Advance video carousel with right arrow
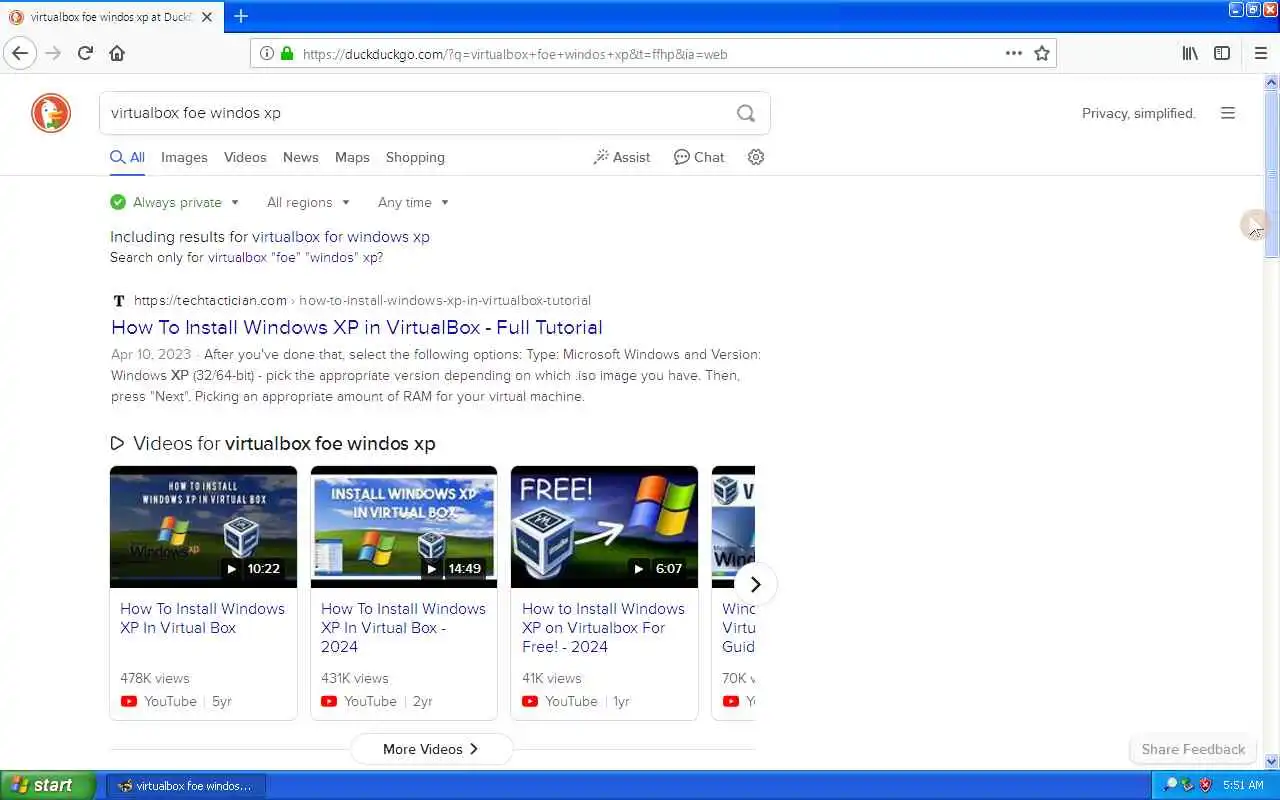The image size is (1280, 800). coord(756,584)
